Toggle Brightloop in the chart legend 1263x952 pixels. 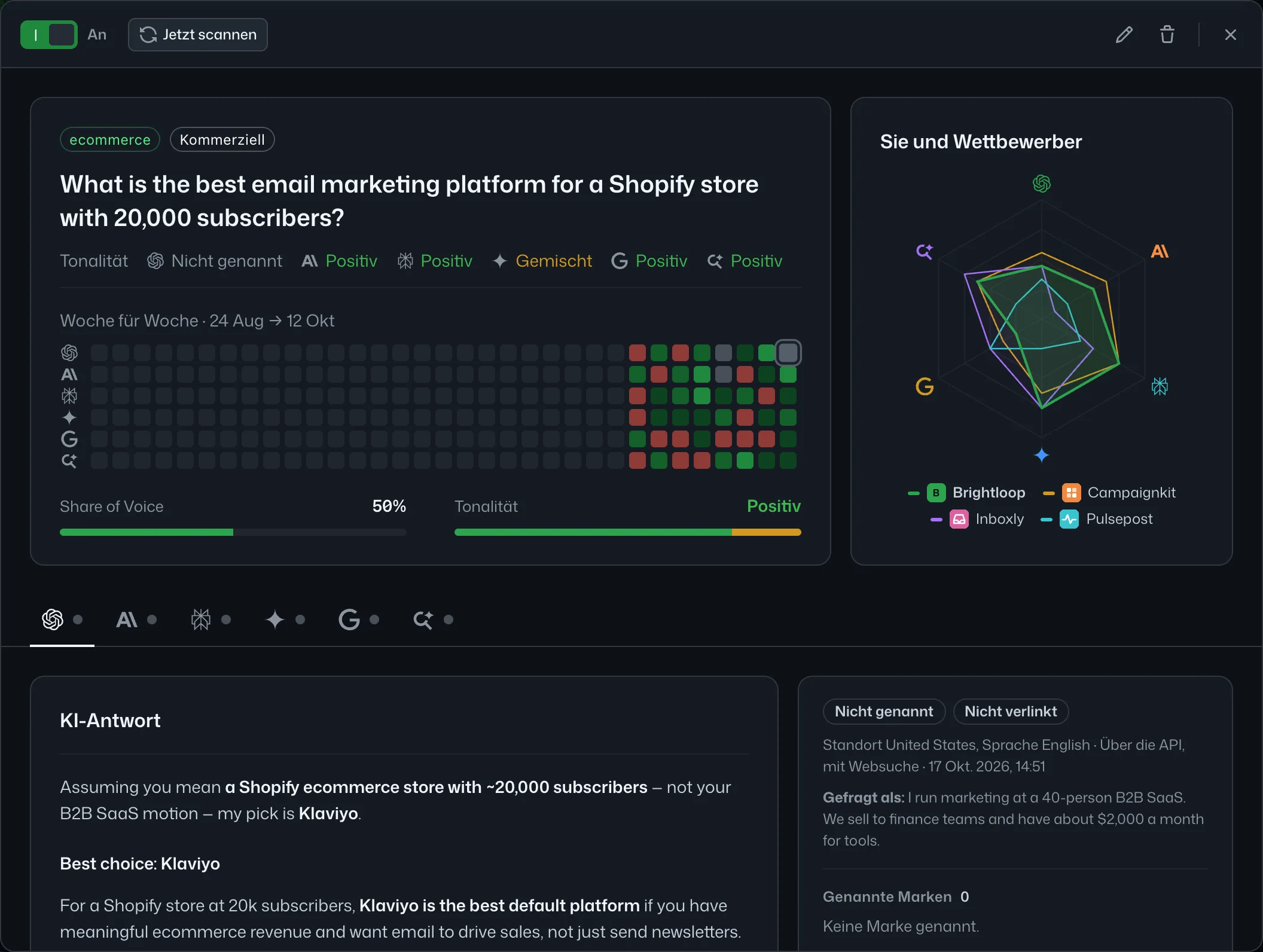[966, 493]
